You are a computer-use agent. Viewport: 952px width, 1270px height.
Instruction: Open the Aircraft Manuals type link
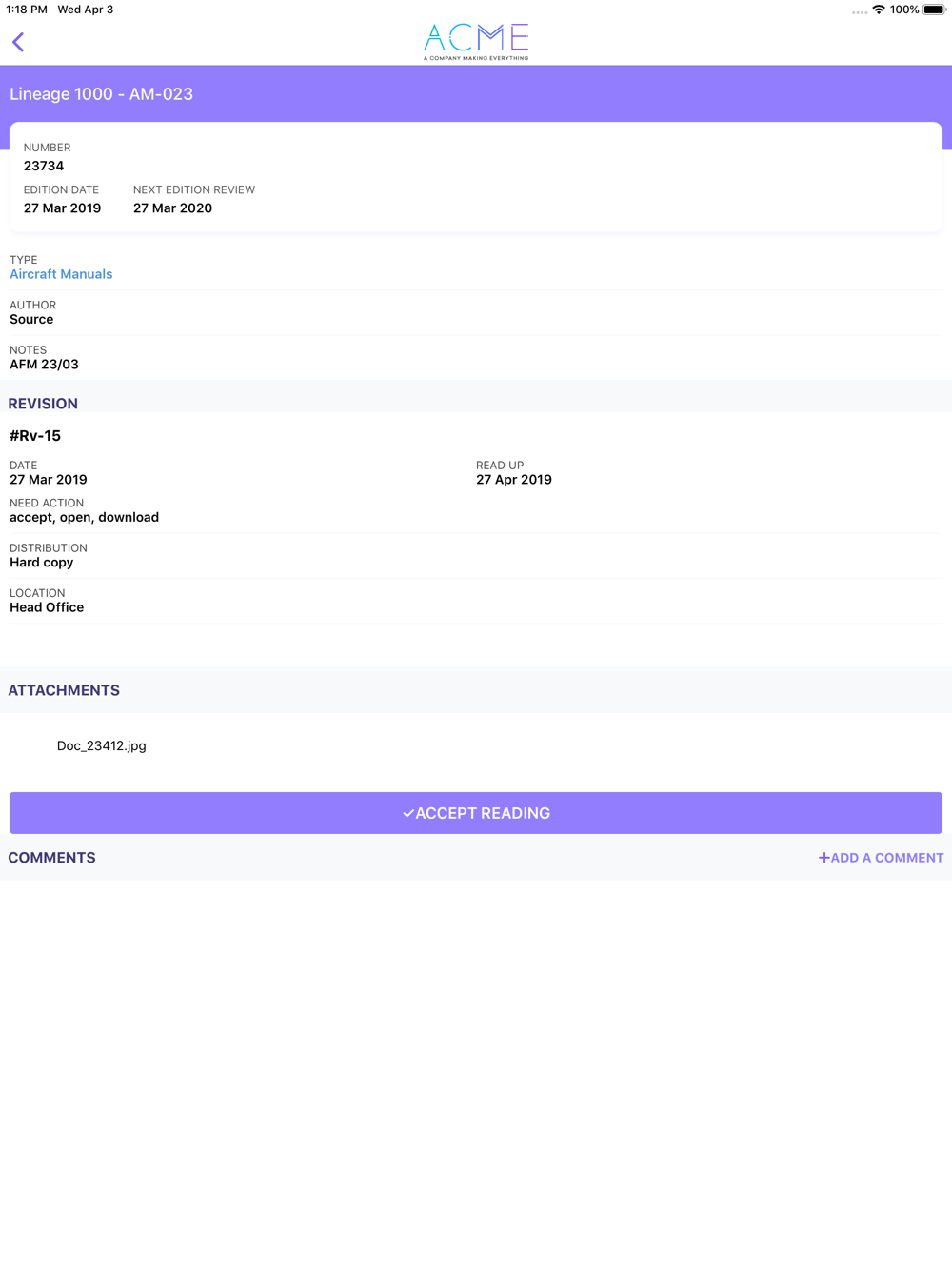click(61, 274)
